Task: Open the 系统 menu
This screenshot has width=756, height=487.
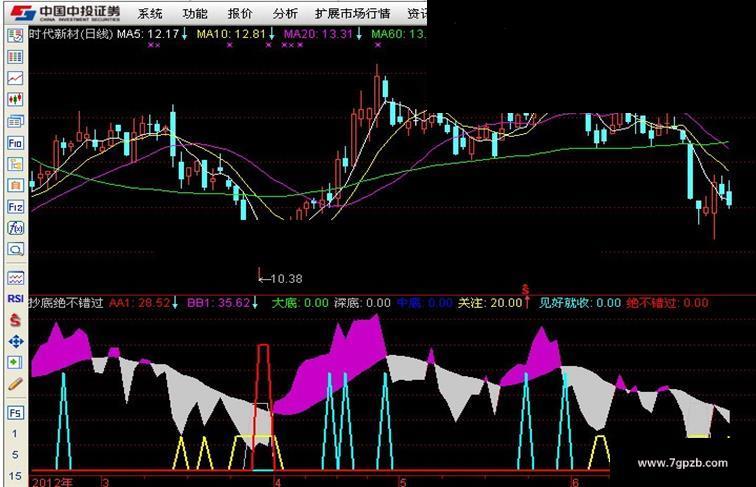Action: (x=150, y=14)
